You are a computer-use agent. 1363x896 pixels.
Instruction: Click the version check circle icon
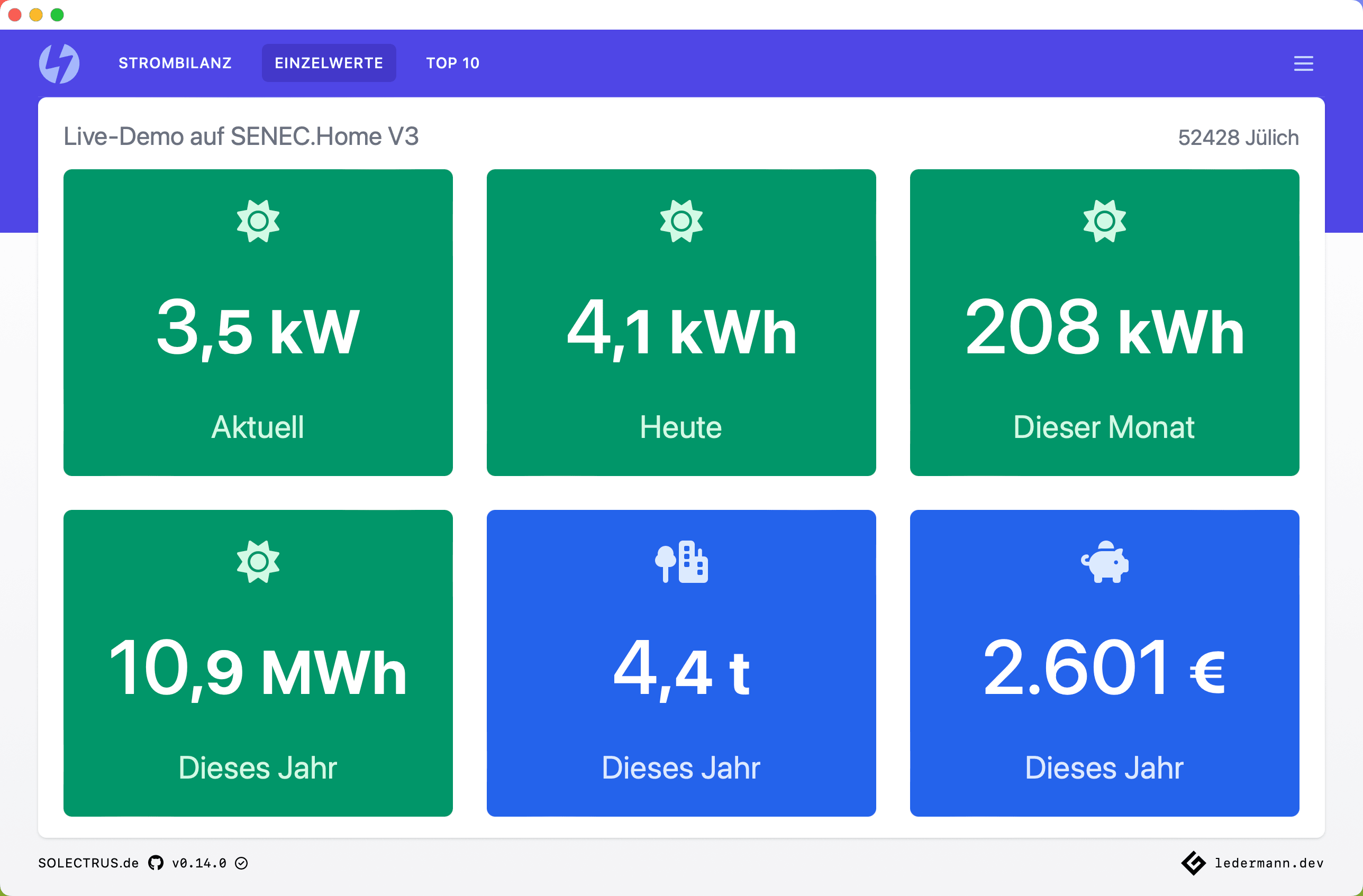242,863
